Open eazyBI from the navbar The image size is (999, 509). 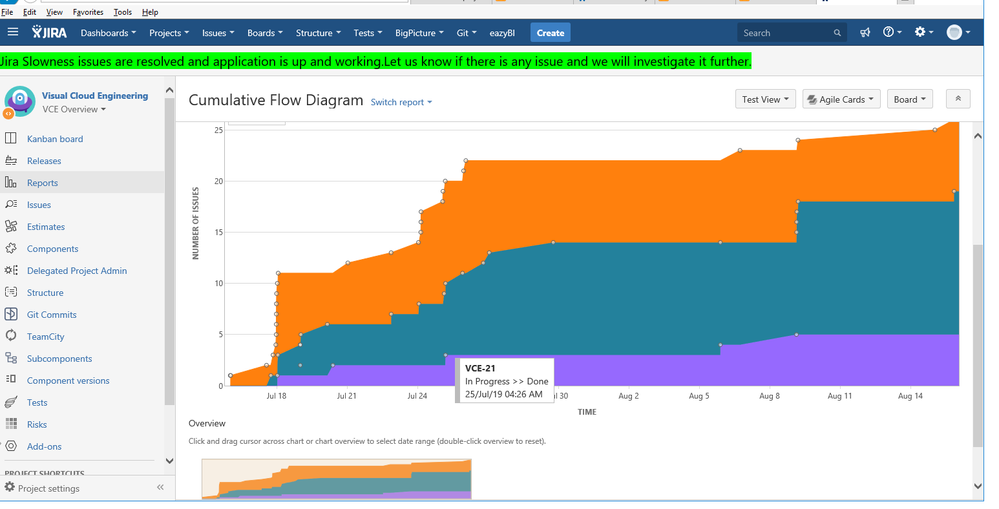(x=502, y=33)
